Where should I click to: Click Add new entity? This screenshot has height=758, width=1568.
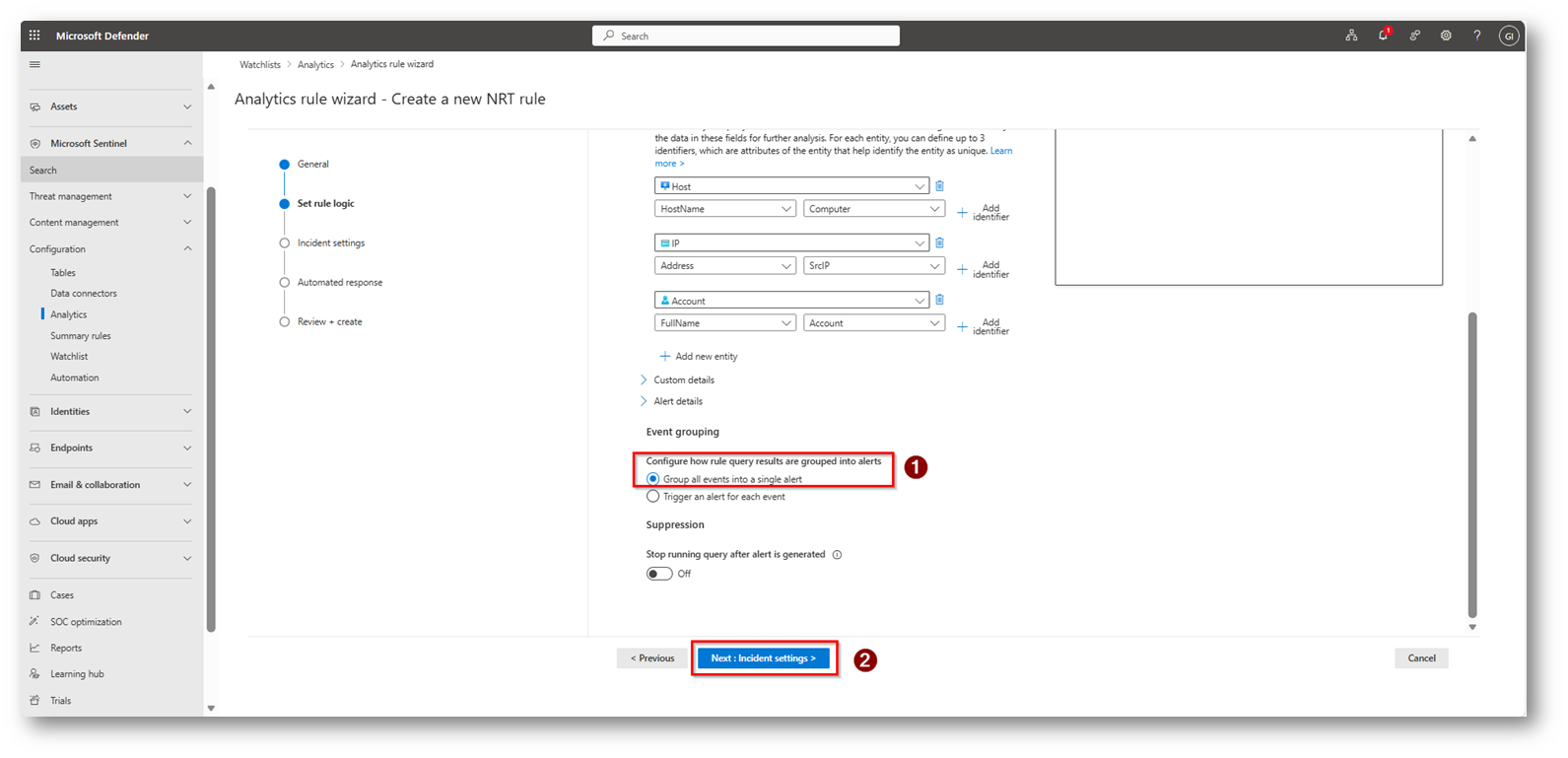coord(699,357)
